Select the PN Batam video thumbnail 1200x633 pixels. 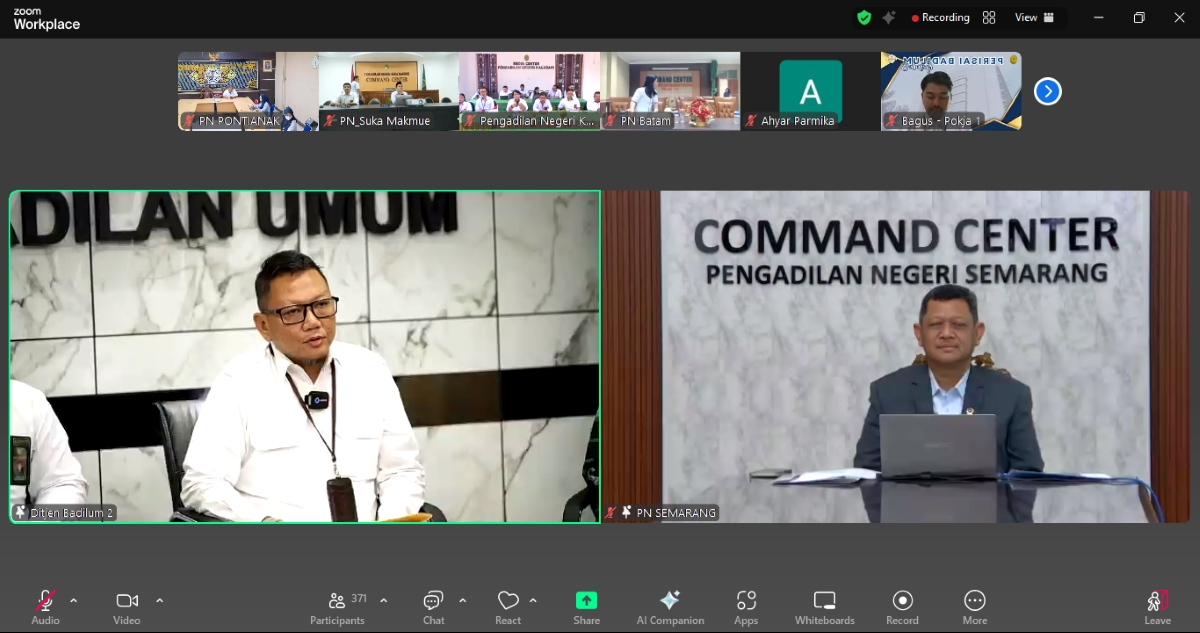point(670,91)
